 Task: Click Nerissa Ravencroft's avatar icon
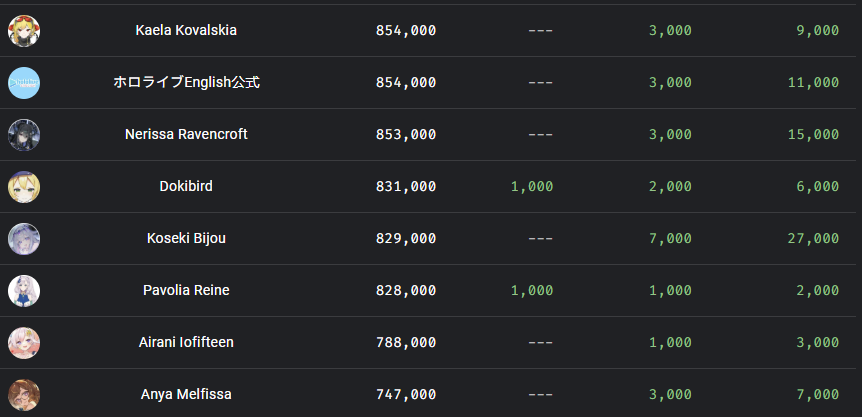[x=24, y=135]
